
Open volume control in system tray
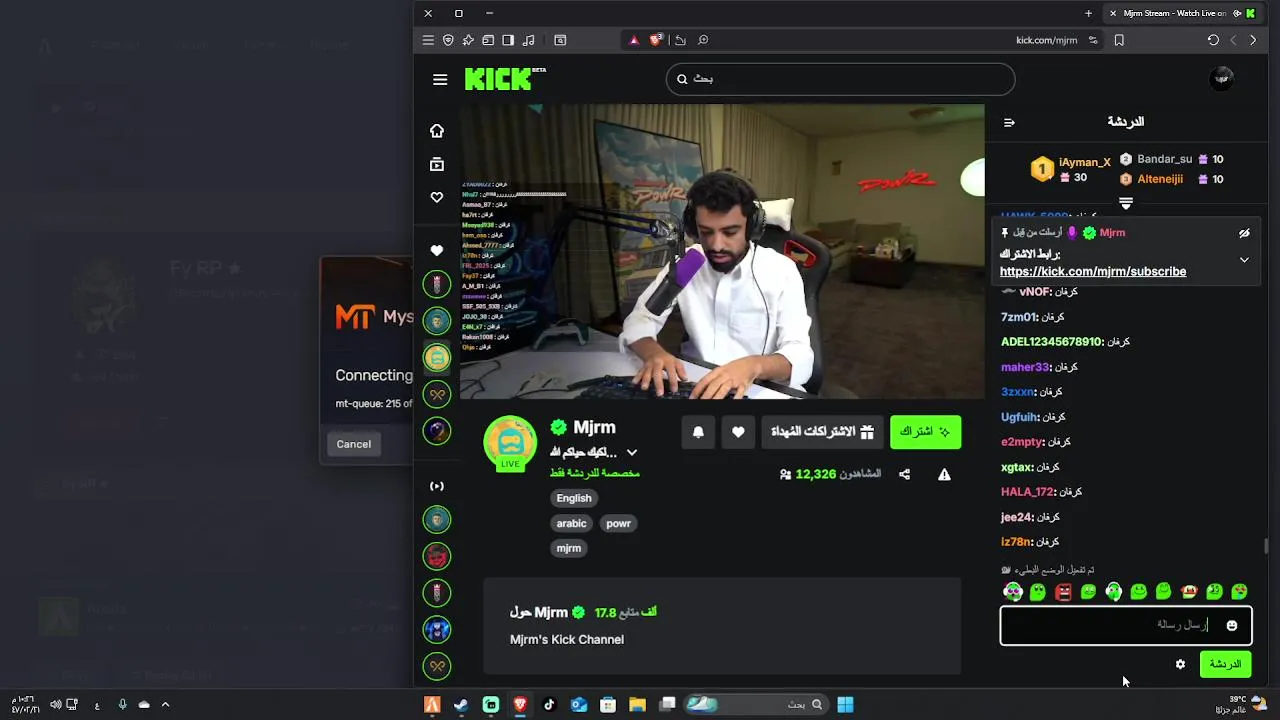[x=56, y=705]
